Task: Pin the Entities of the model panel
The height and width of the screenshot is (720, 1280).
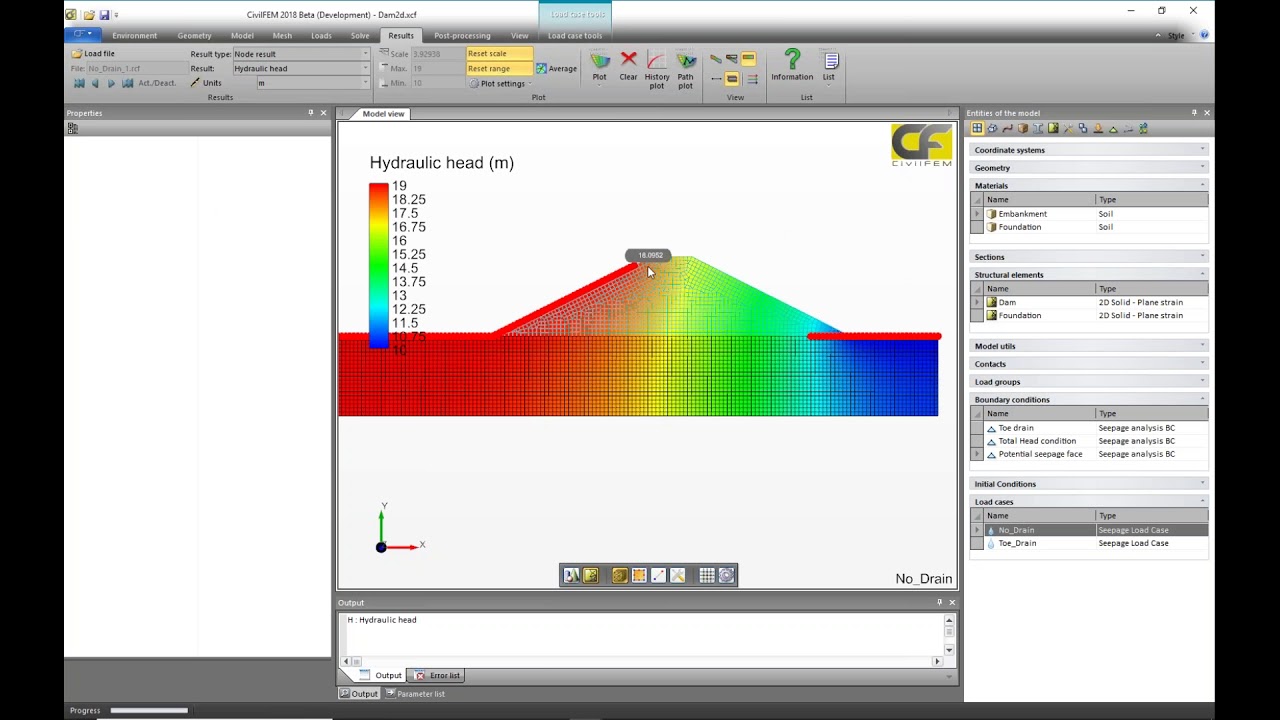Action: click(1194, 113)
